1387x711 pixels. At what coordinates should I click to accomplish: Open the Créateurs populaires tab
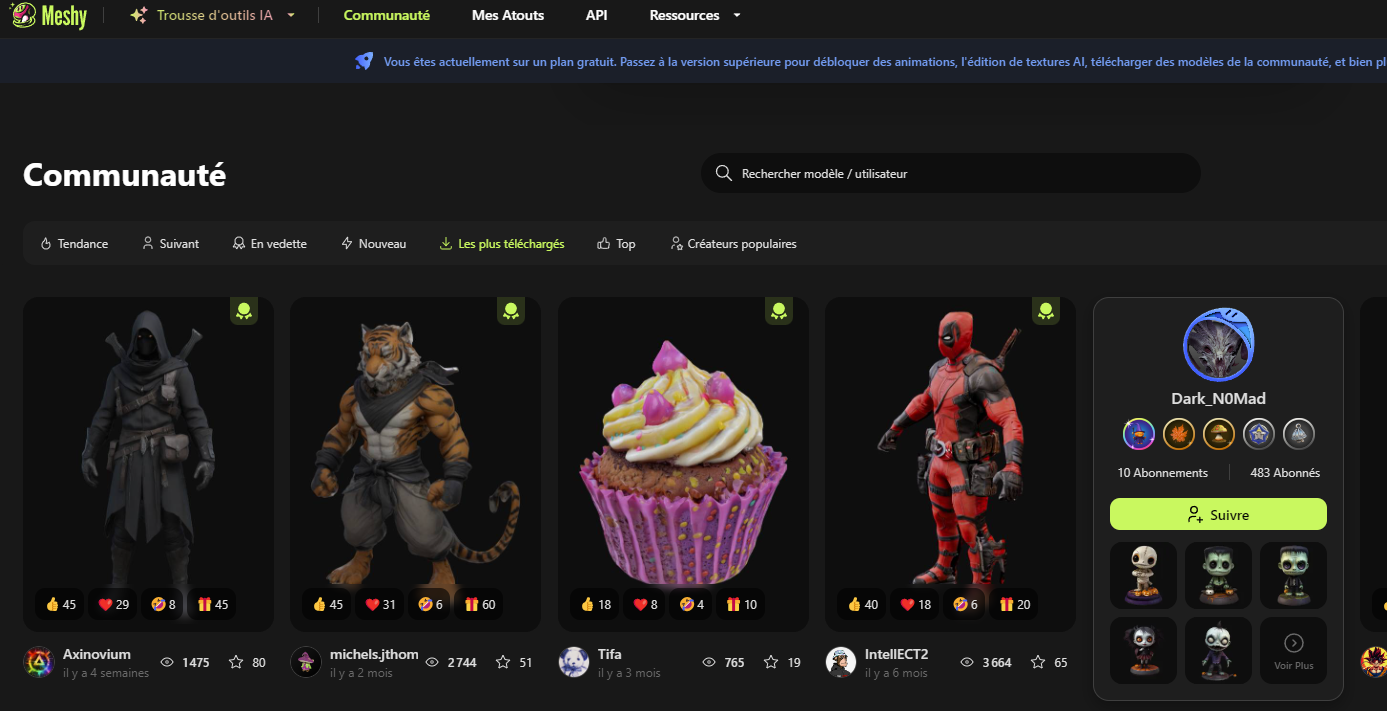tap(733, 243)
